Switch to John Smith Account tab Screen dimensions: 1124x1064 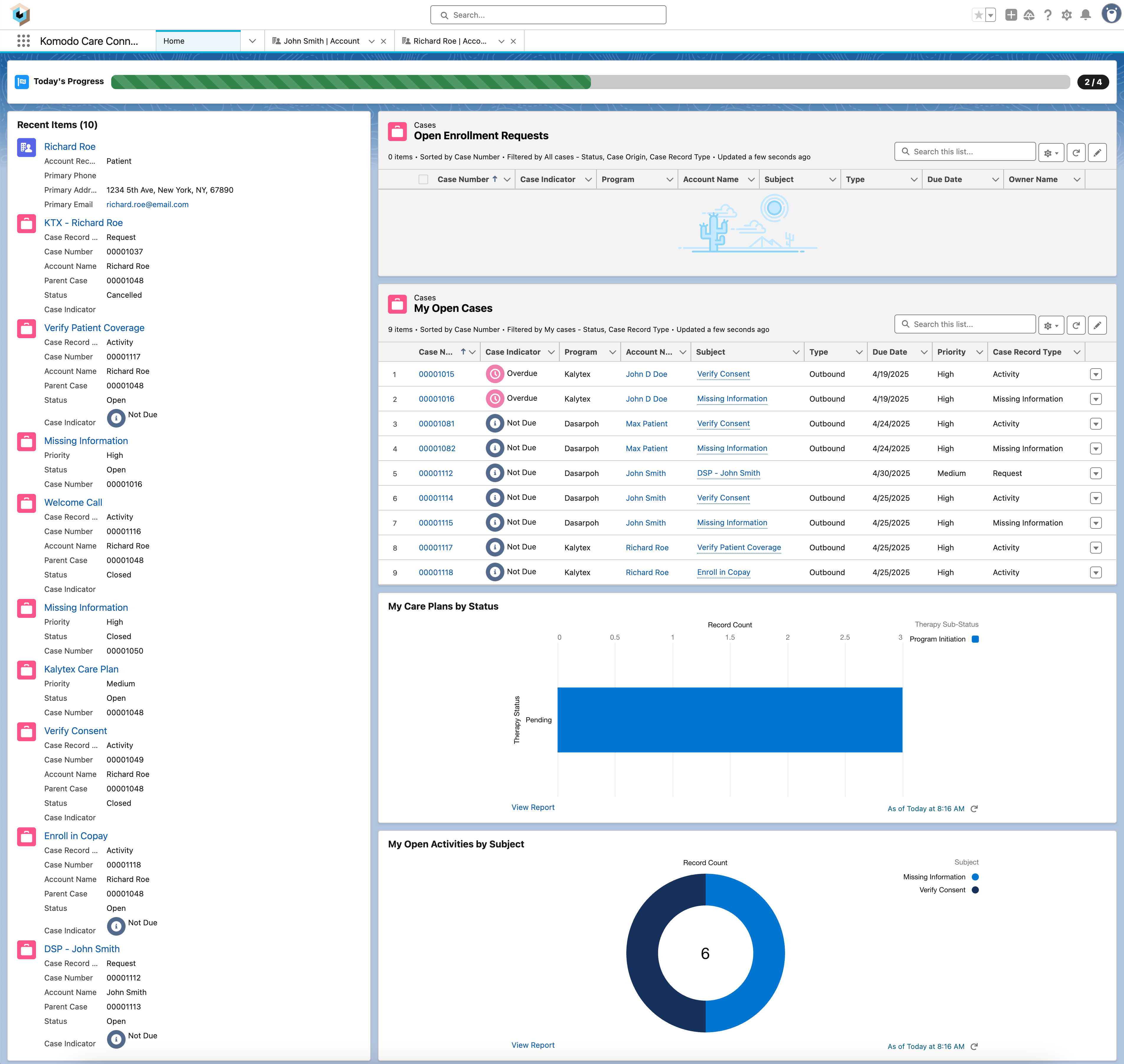321,41
